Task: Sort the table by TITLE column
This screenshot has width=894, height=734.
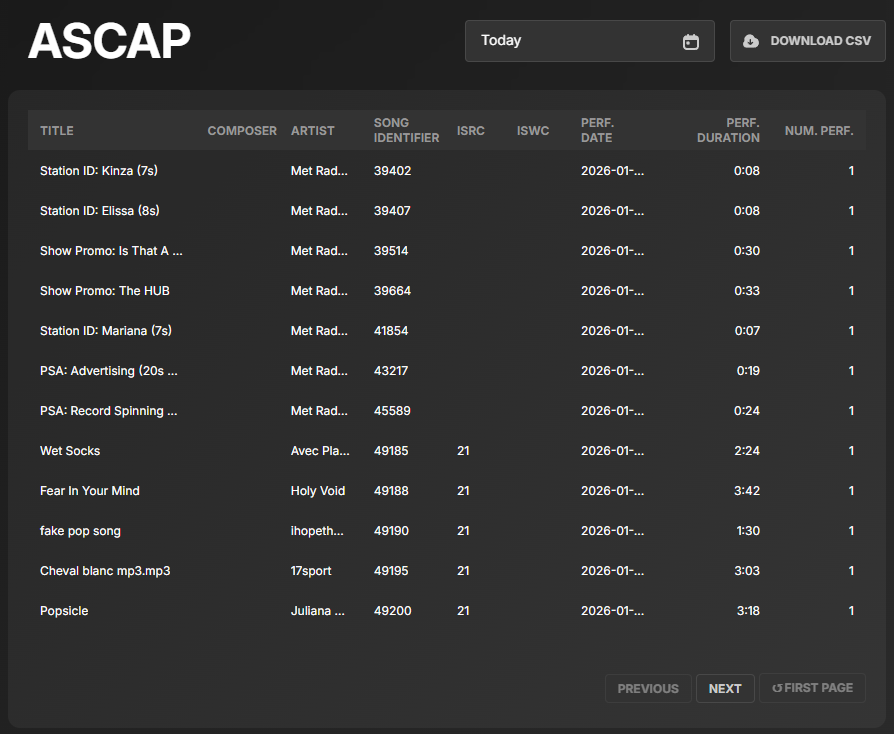Action: 56,130
